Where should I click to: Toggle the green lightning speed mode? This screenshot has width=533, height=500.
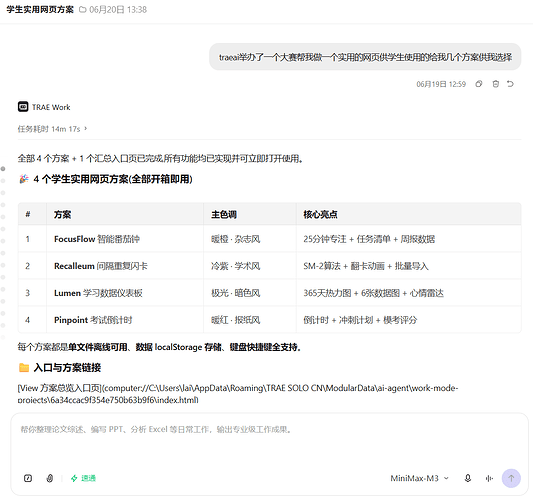(x=83, y=478)
